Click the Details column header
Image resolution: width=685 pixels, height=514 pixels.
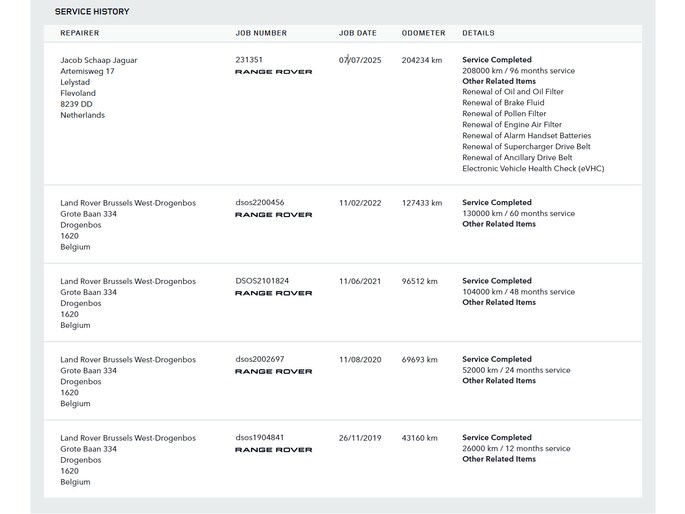[x=478, y=33]
